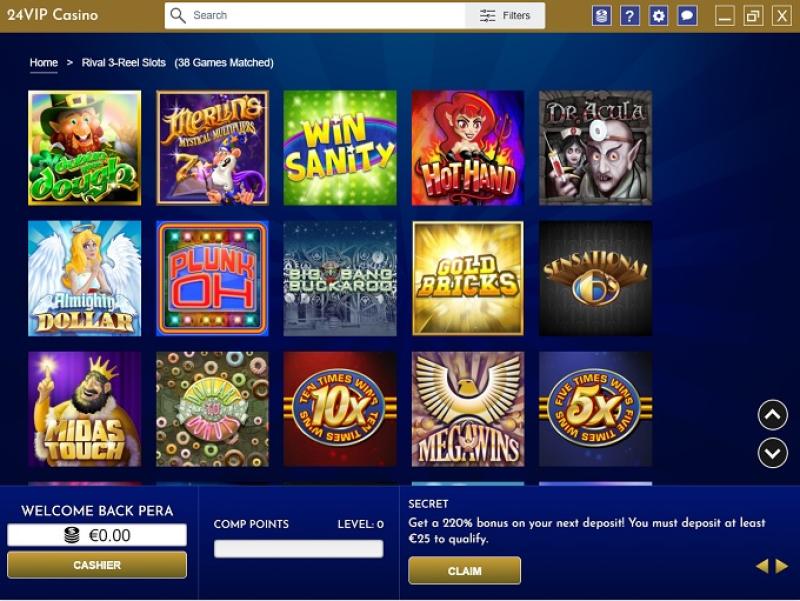Open the Midas Touch game thumbnail
800x601 pixels.
click(85, 409)
